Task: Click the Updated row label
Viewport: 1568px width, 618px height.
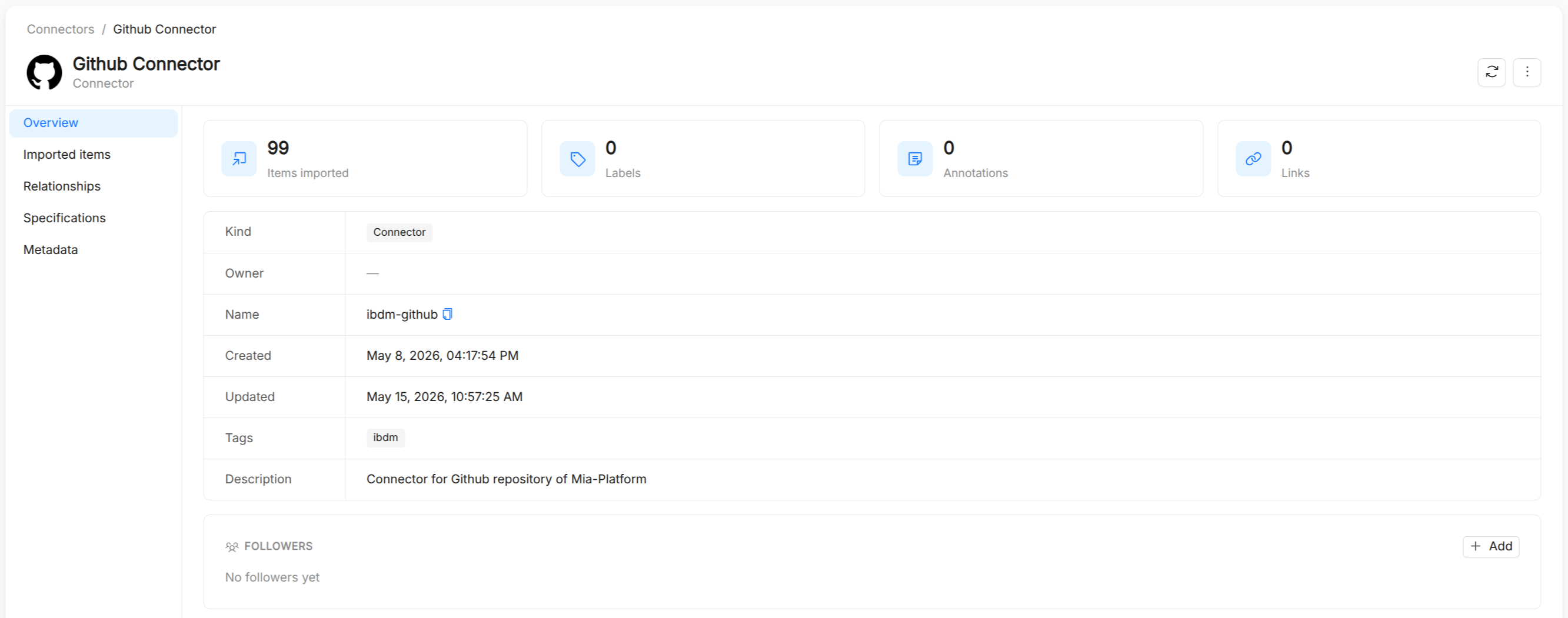Action: [249, 396]
